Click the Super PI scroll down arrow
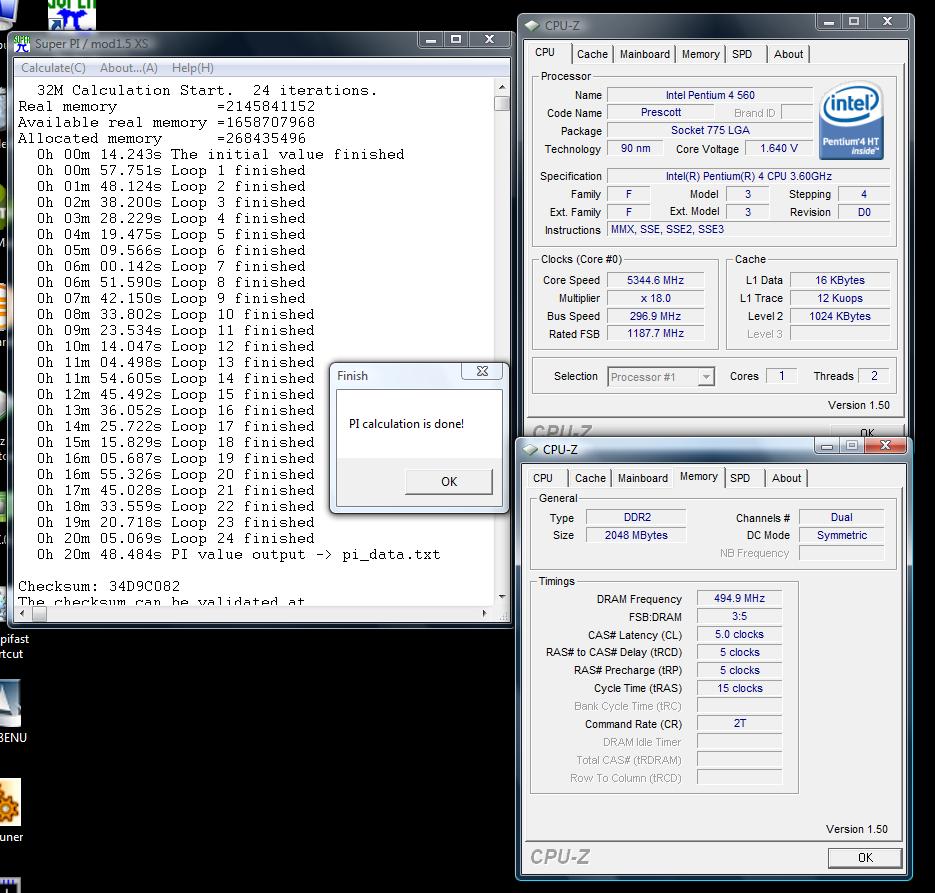This screenshot has height=893, width=935. pyautogui.click(x=502, y=597)
